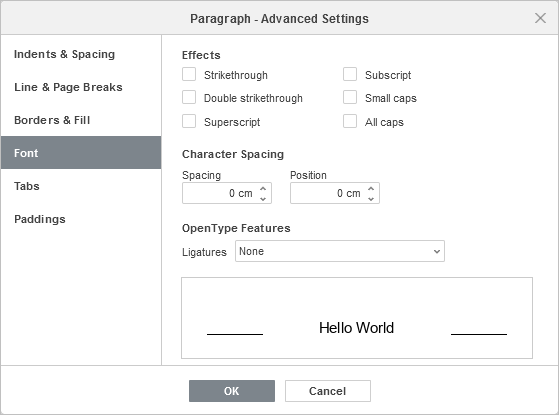This screenshot has width=559, height=415.
Task: Turn on Small caps
Action: click(x=350, y=97)
